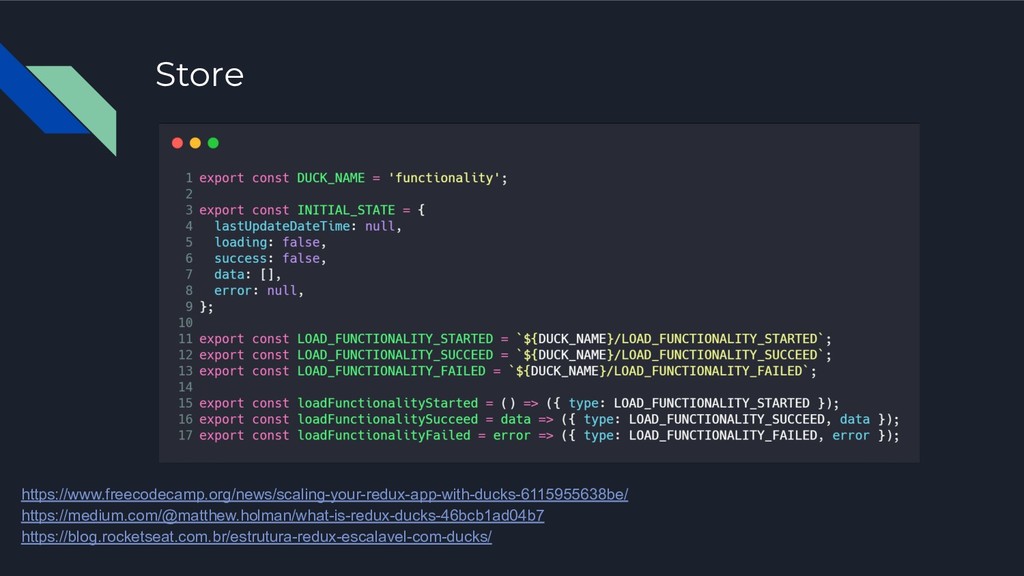
Task: Click the yellow minimize dot on code window
Action: pyautogui.click(x=195, y=143)
